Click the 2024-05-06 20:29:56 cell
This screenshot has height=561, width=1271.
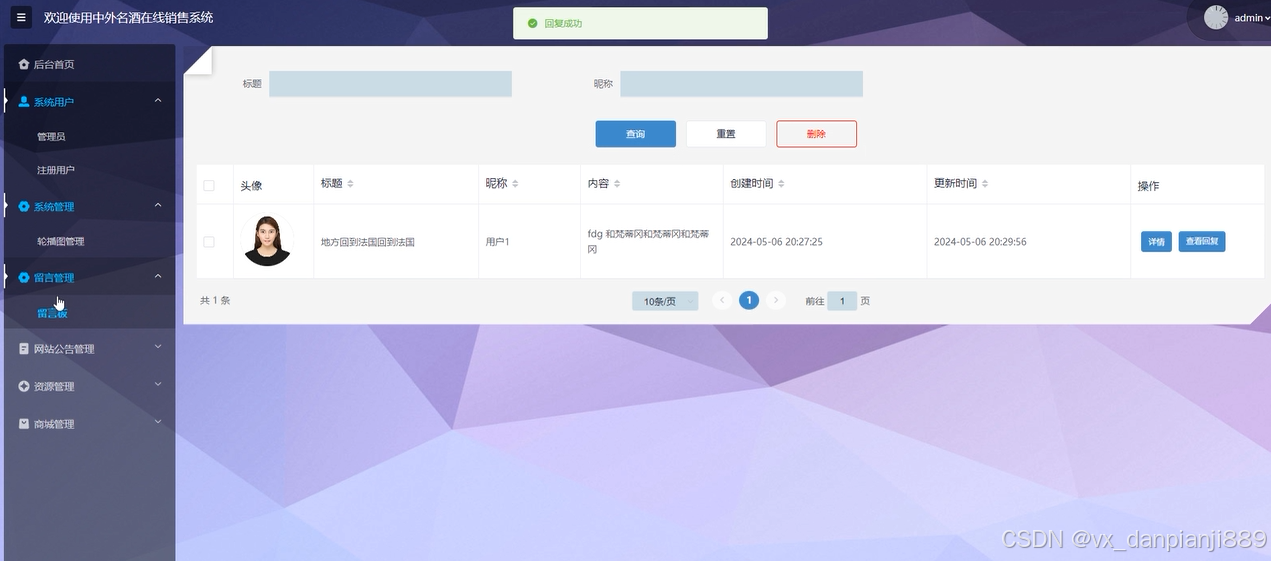[x=980, y=242]
